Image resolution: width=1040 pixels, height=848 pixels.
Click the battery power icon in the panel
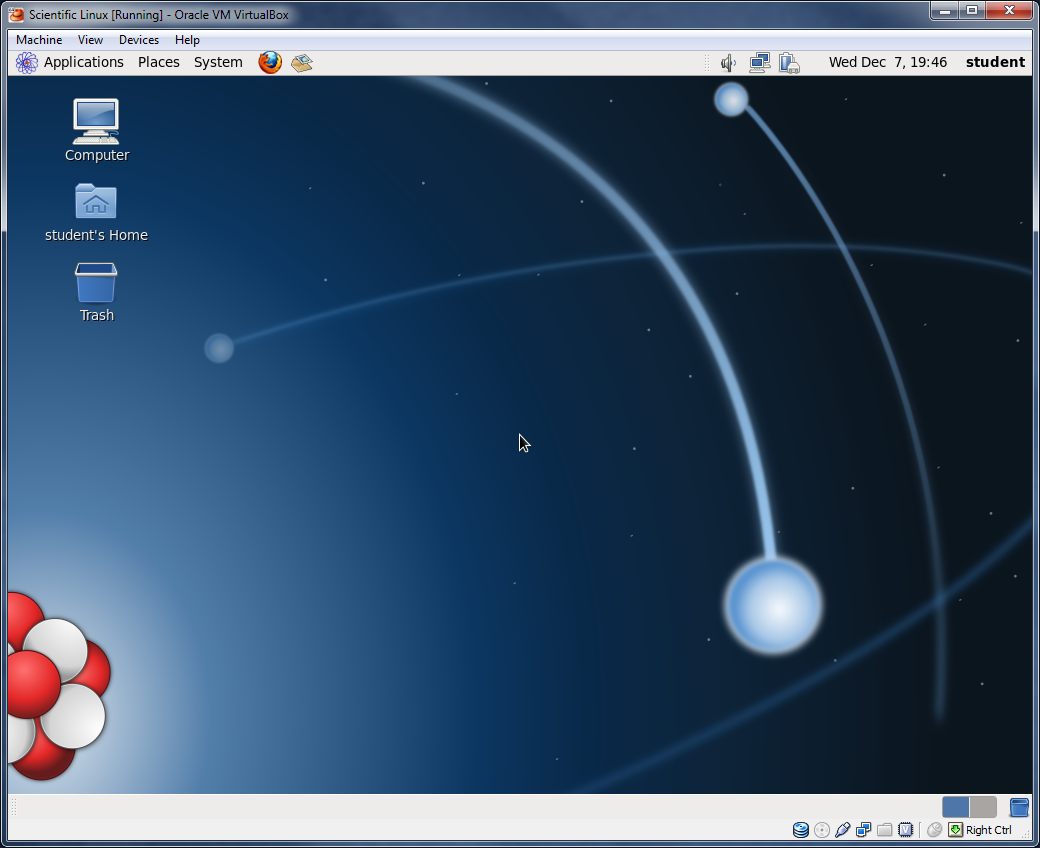coord(789,63)
